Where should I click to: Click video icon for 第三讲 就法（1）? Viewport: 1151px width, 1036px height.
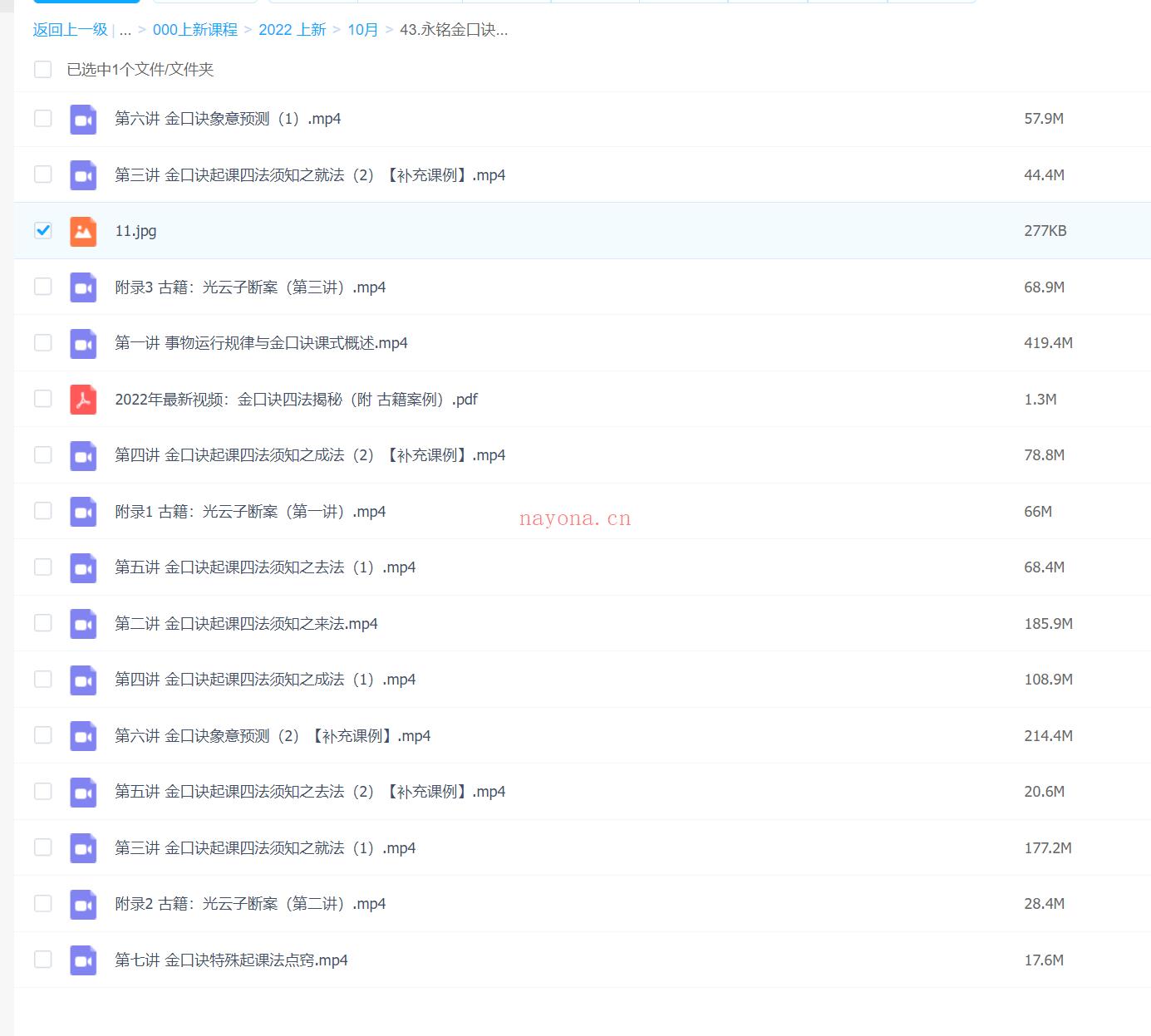83,848
